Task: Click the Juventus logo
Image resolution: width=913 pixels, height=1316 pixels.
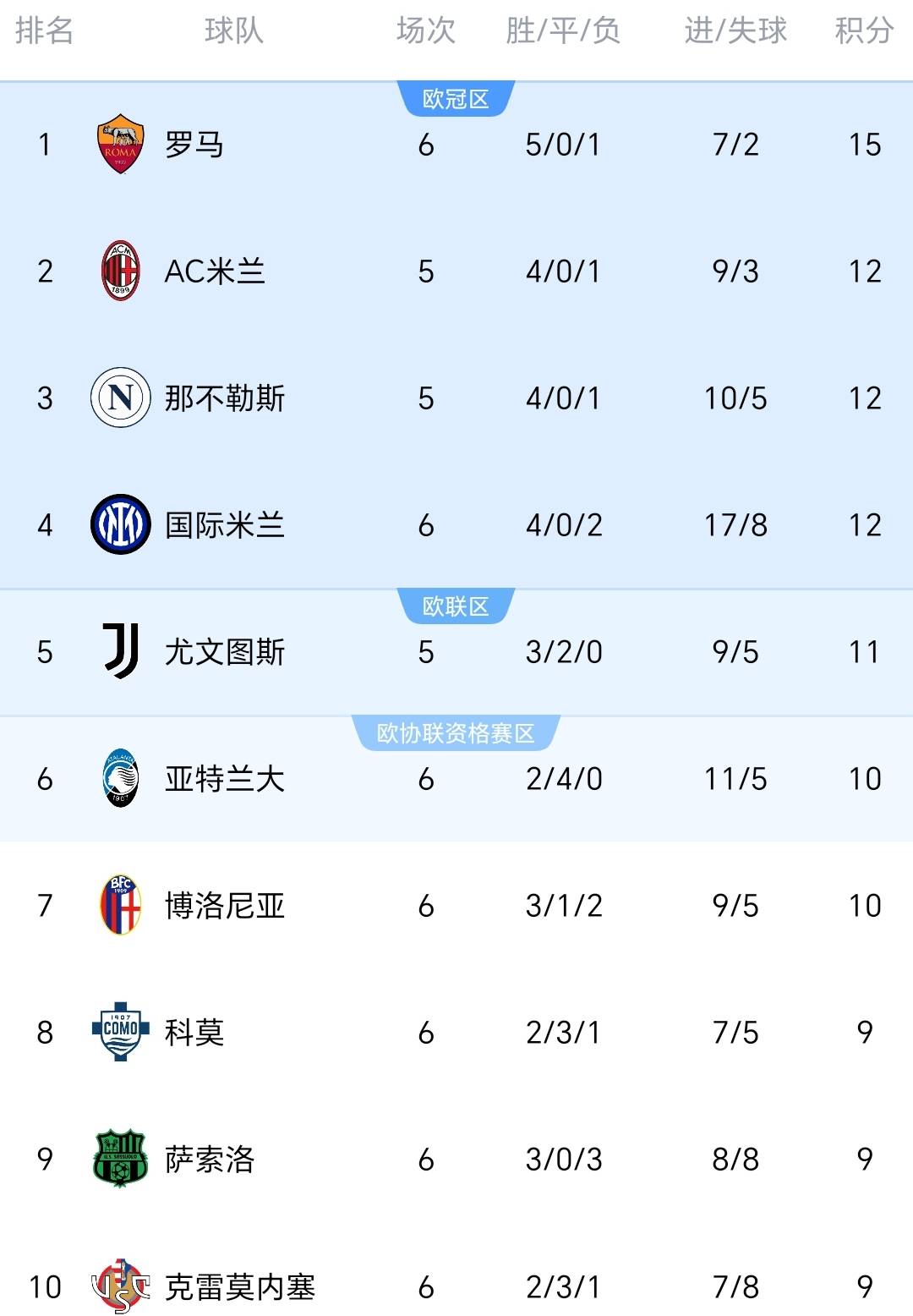Action: pos(120,651)
